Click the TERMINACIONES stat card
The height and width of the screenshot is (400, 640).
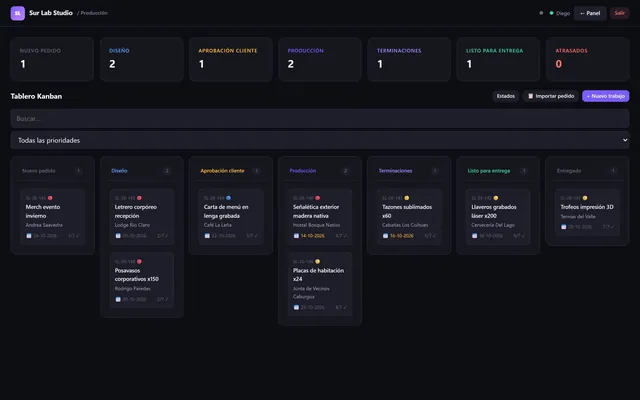(x=409, y=59)
